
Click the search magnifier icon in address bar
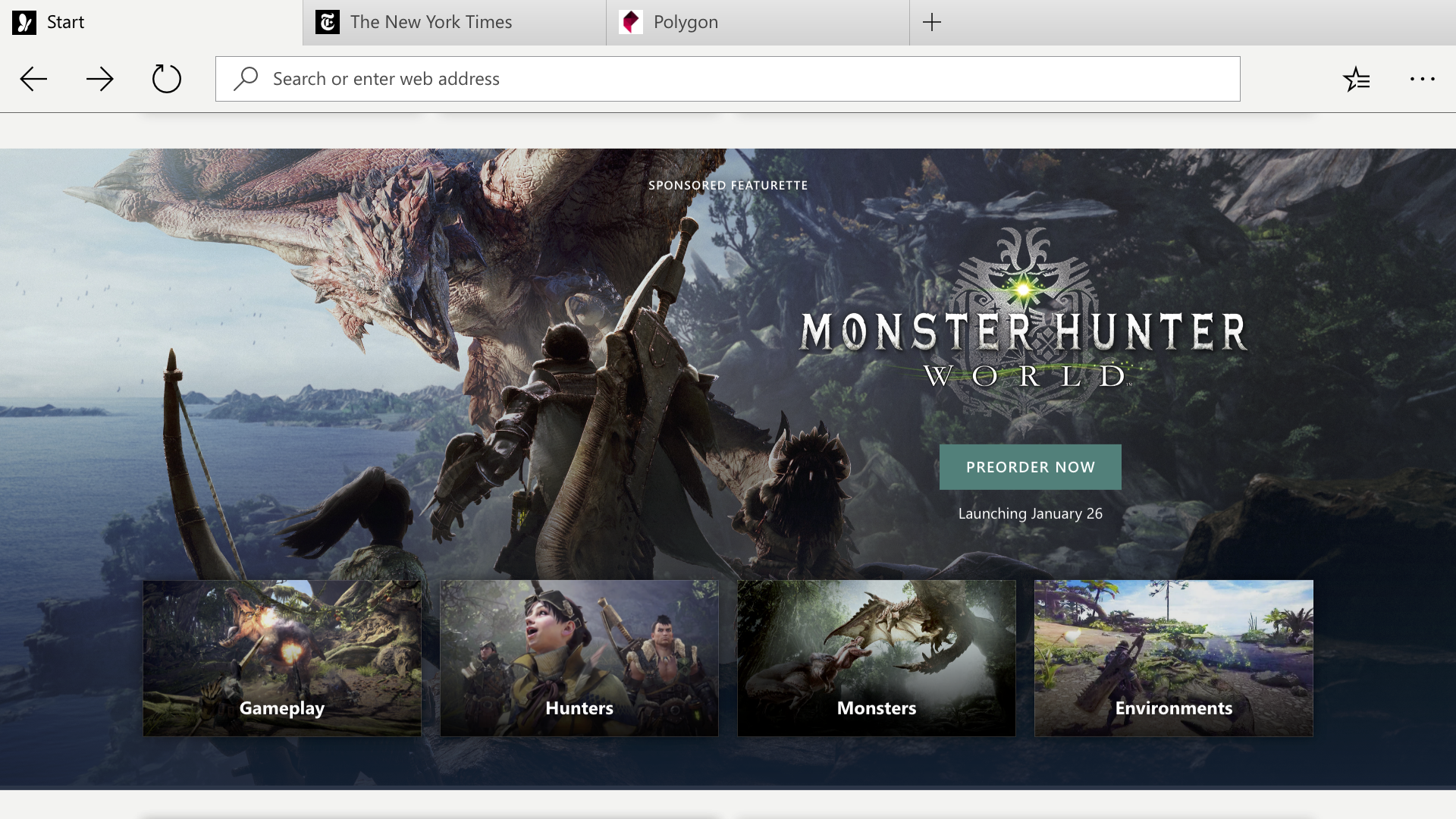(x=246, y=79)
